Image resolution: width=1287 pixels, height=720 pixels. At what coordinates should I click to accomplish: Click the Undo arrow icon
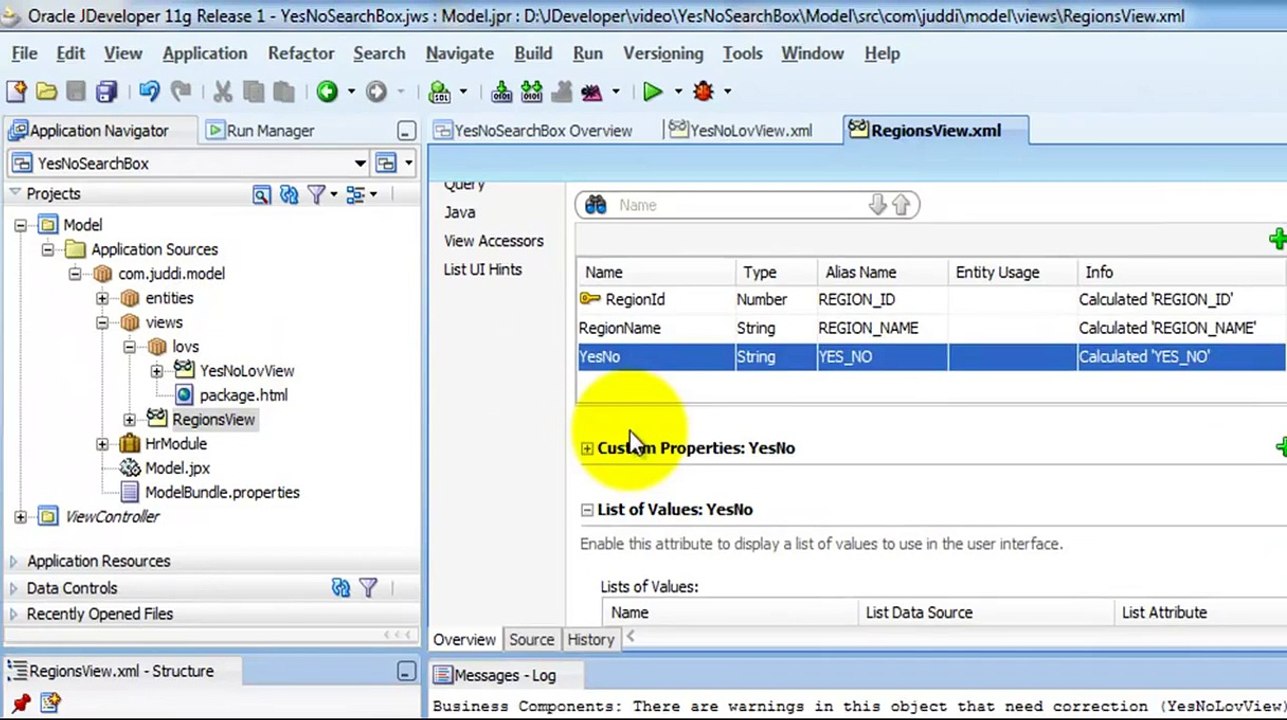pyautogui.click(x=149, y=92)
